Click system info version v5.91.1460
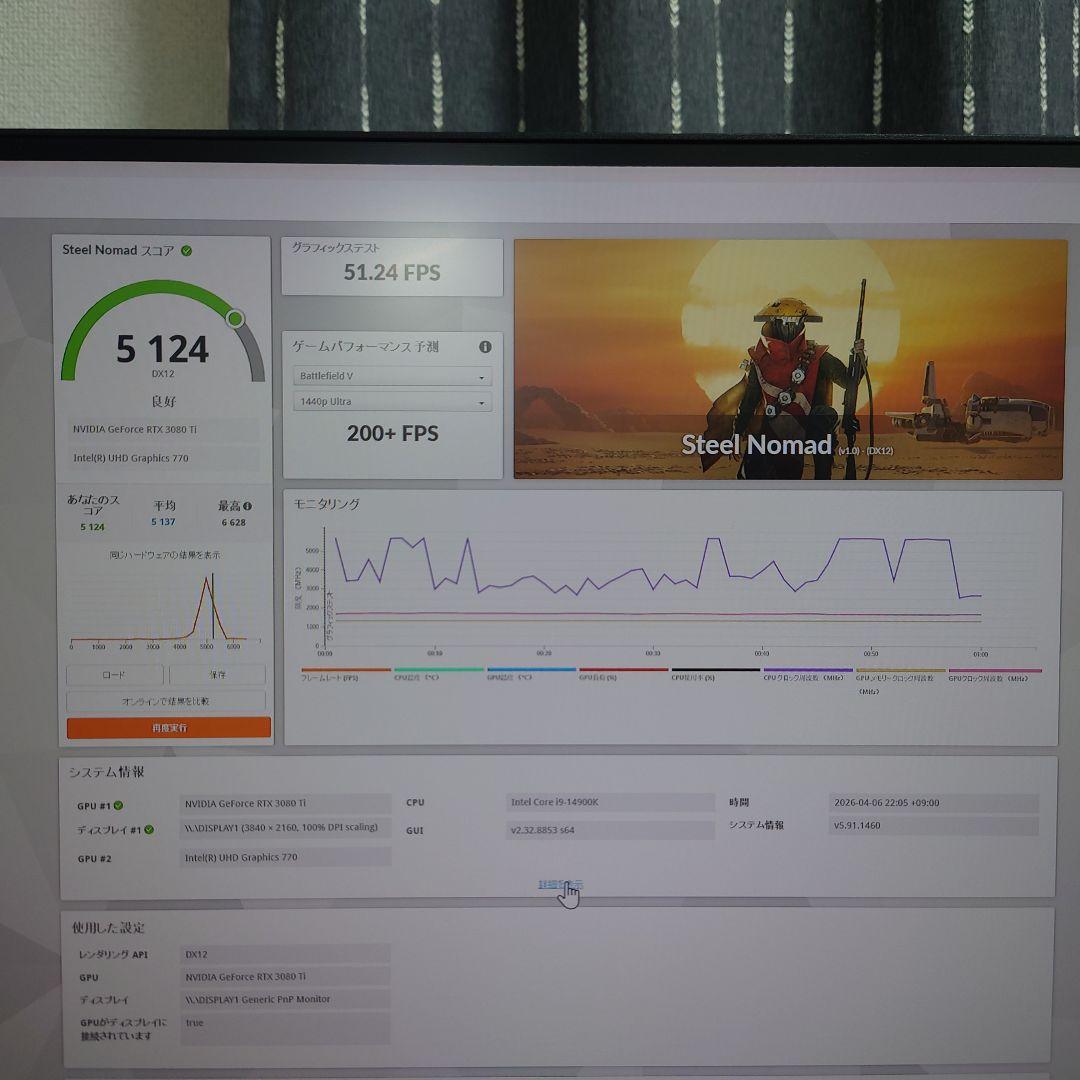 tap(933, 826)
